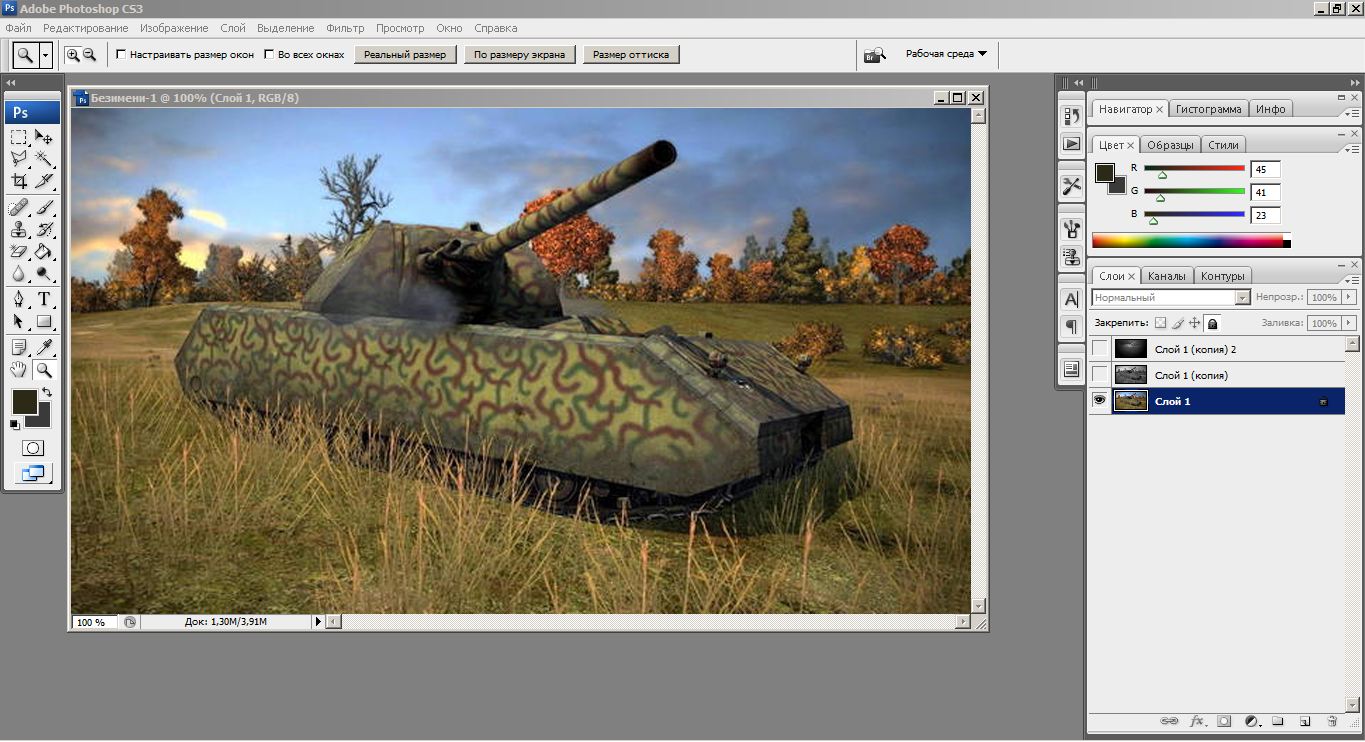Open Adobe Bridge from the options bar
This screenshot has height=742, width=1365.
(x=875, y=55)
